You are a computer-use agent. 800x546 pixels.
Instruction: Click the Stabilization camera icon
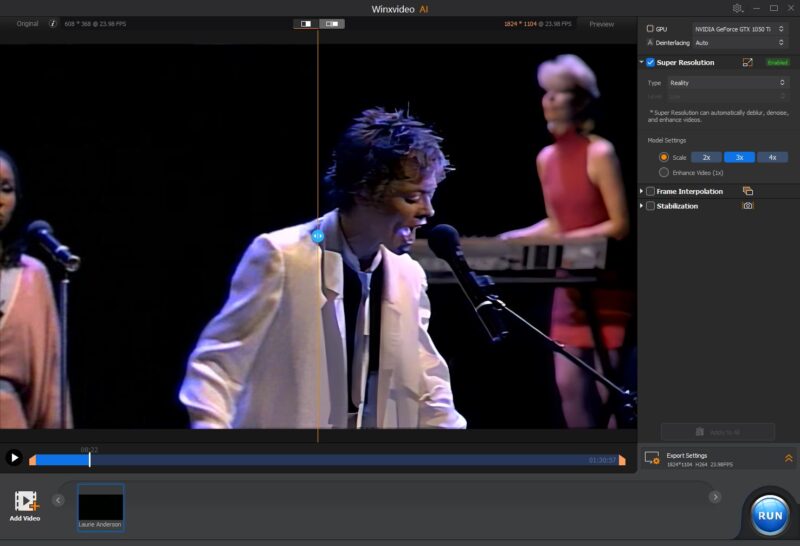(x=747, y=206)
